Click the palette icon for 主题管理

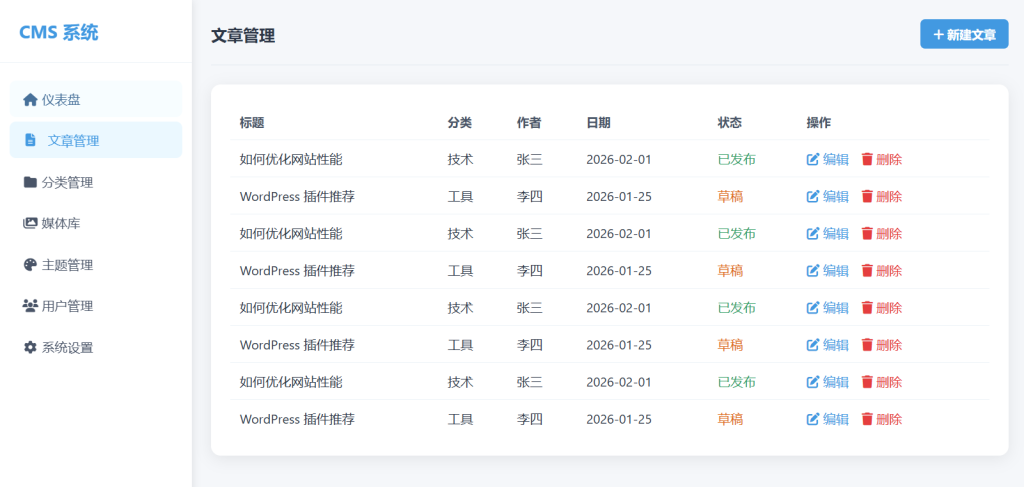point(30,265)
